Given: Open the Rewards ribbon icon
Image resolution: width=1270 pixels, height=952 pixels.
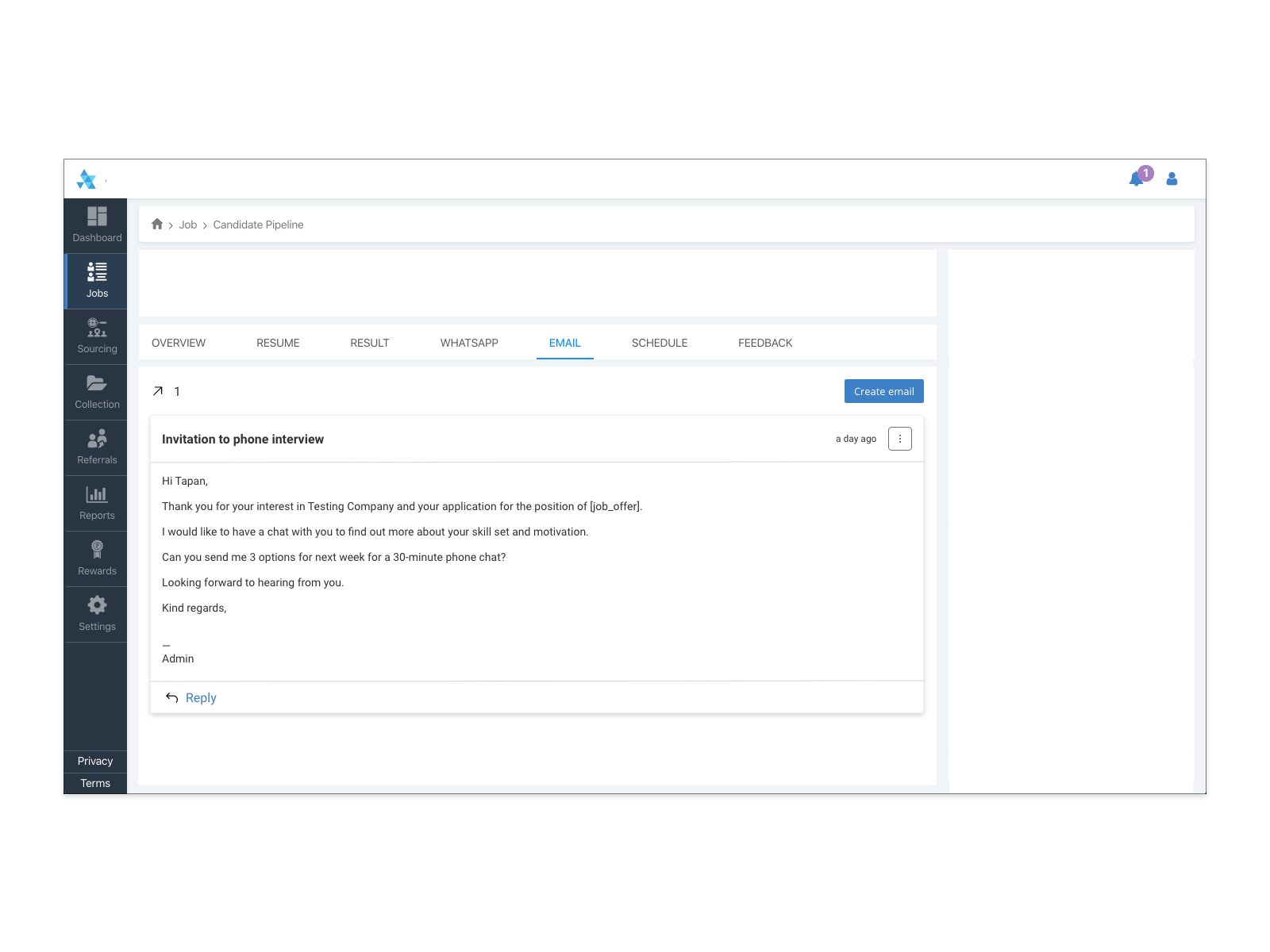Looking at the screenshot, I should tap(97, 550).
